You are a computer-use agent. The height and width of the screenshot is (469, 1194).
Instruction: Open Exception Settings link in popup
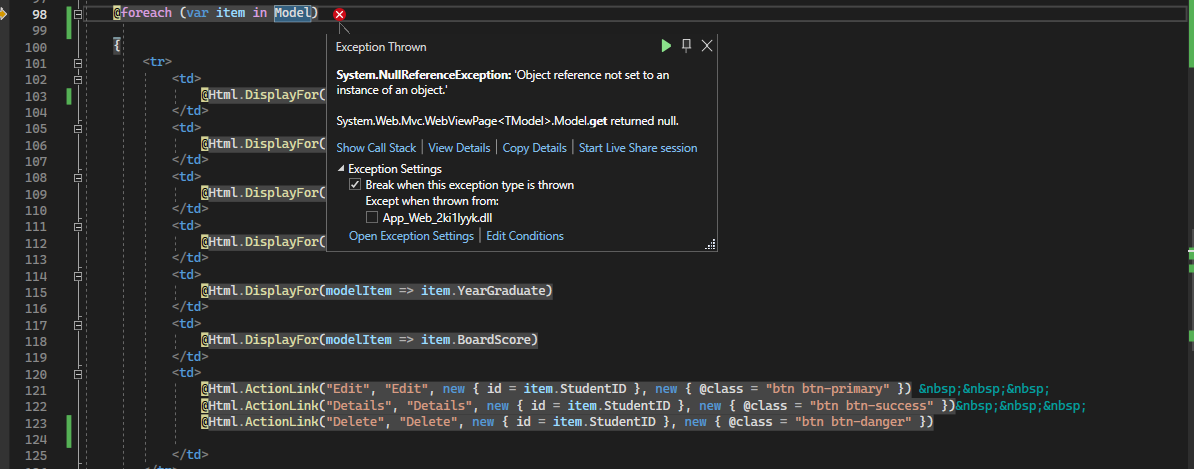(x=411, y=236)
